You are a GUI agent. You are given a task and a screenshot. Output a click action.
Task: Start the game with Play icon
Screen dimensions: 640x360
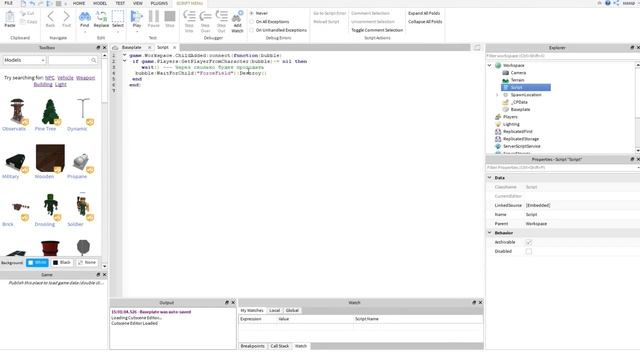tap(136, 17)
